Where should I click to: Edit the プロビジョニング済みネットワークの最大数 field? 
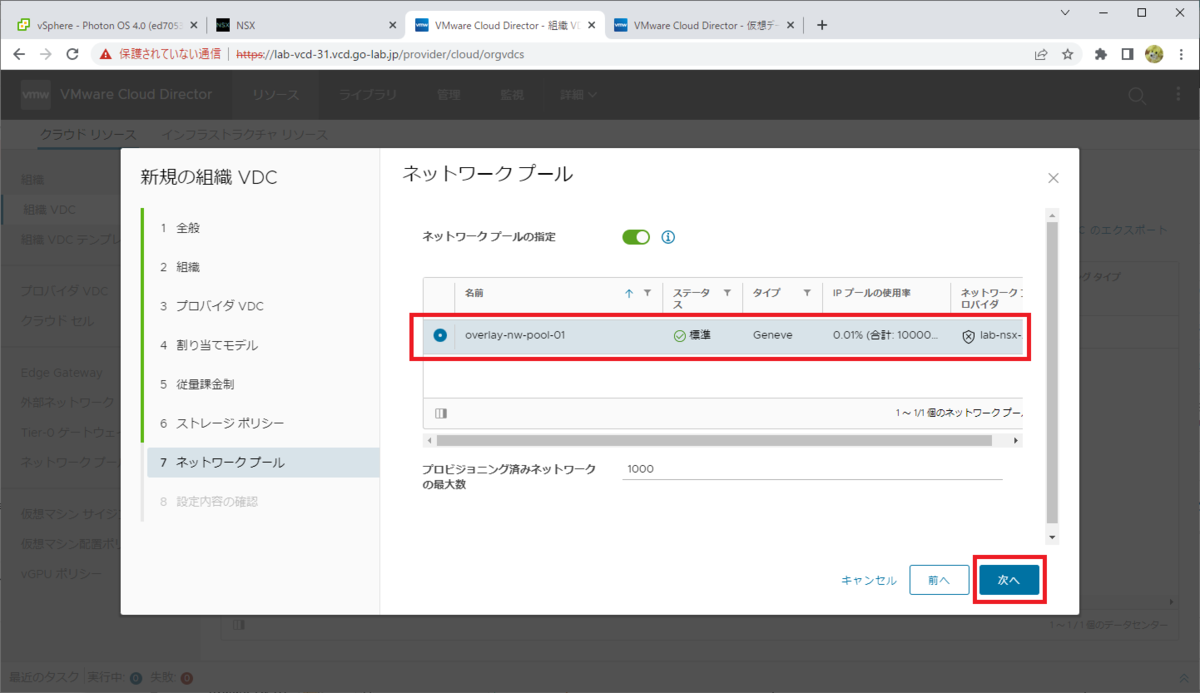tap(812, 468)
